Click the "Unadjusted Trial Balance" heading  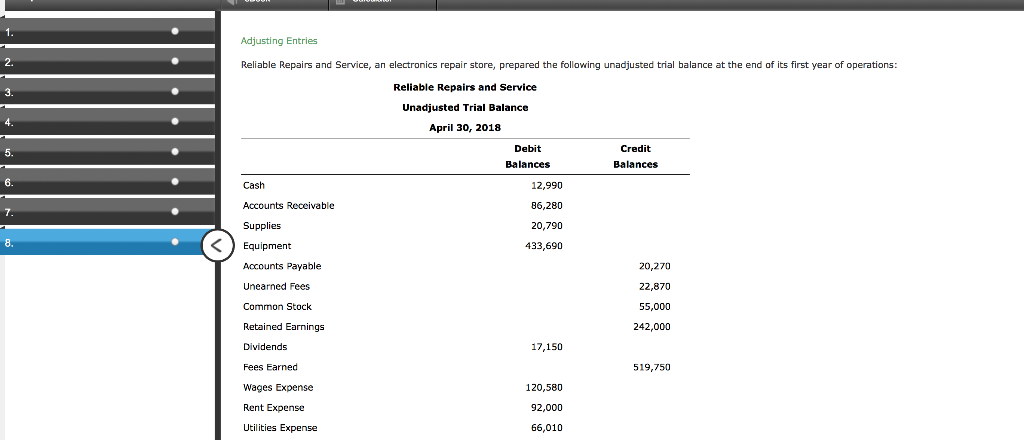(x=465, y=107)
